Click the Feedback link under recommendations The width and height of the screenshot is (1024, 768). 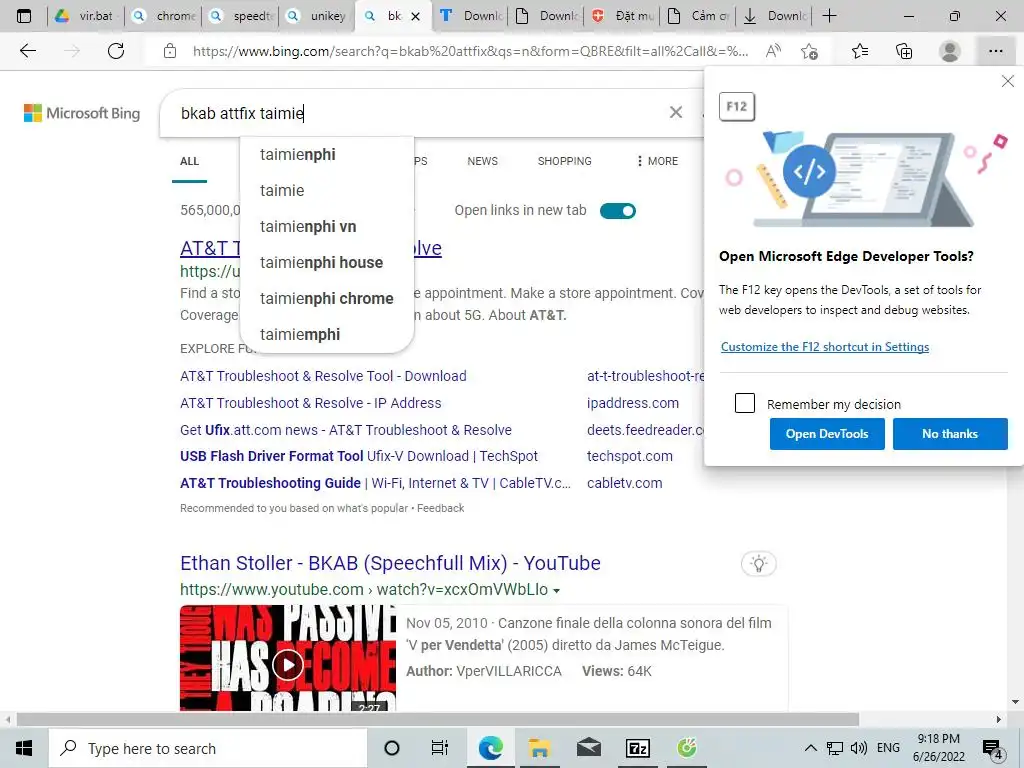441,508
